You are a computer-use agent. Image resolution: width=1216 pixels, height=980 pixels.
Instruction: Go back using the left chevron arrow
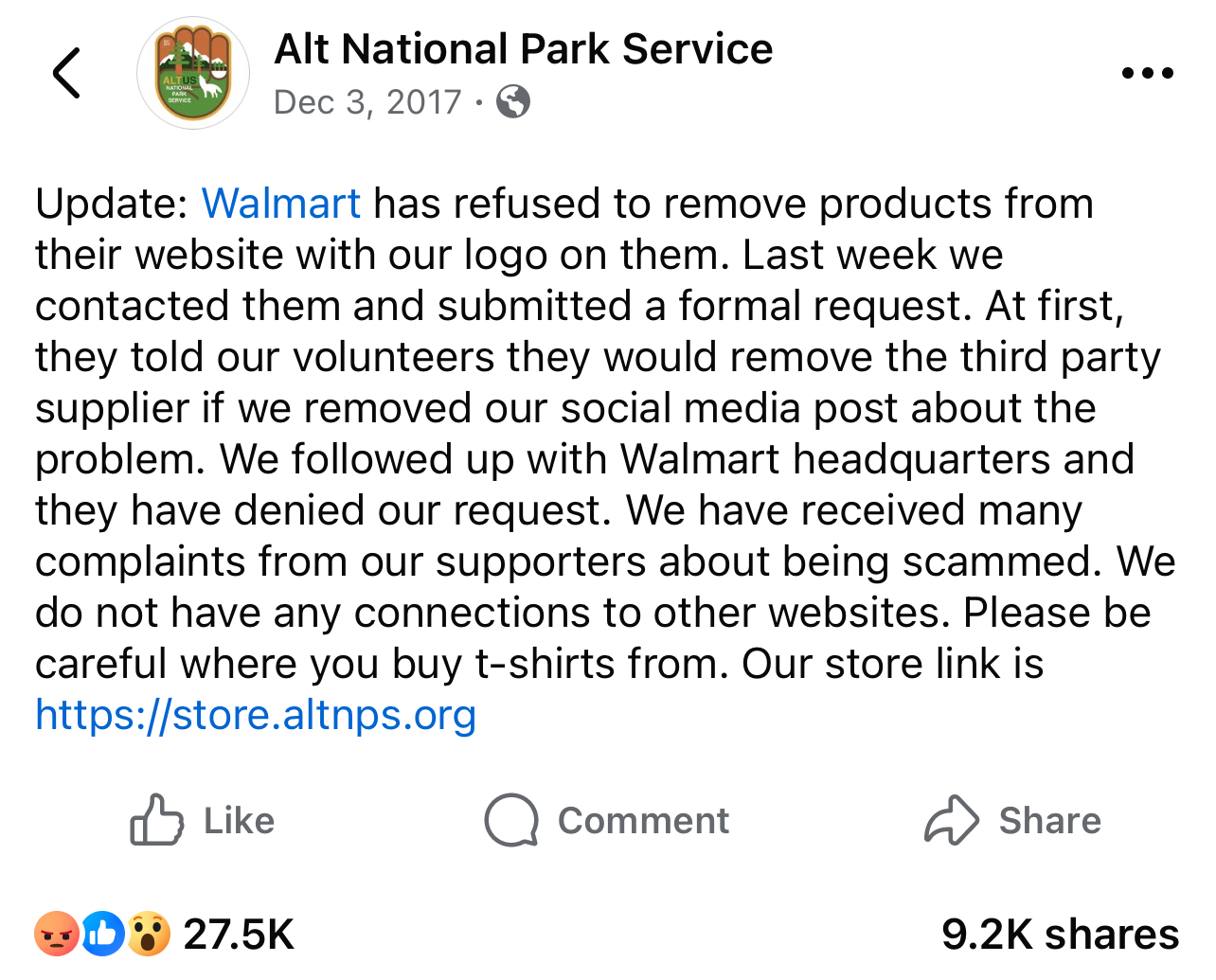[x=66, y=73]
